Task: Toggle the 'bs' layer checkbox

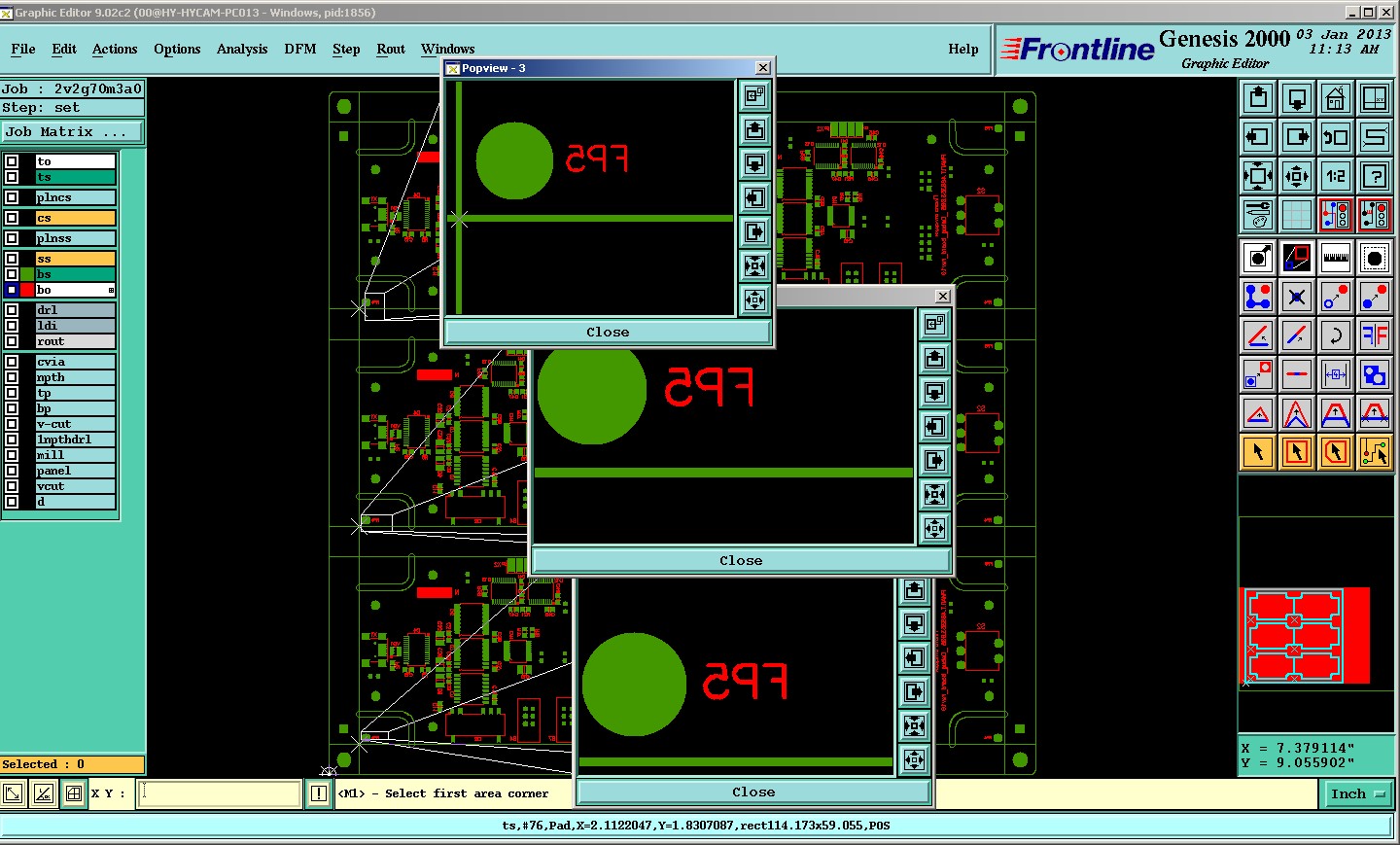Action: click(13, 274)
